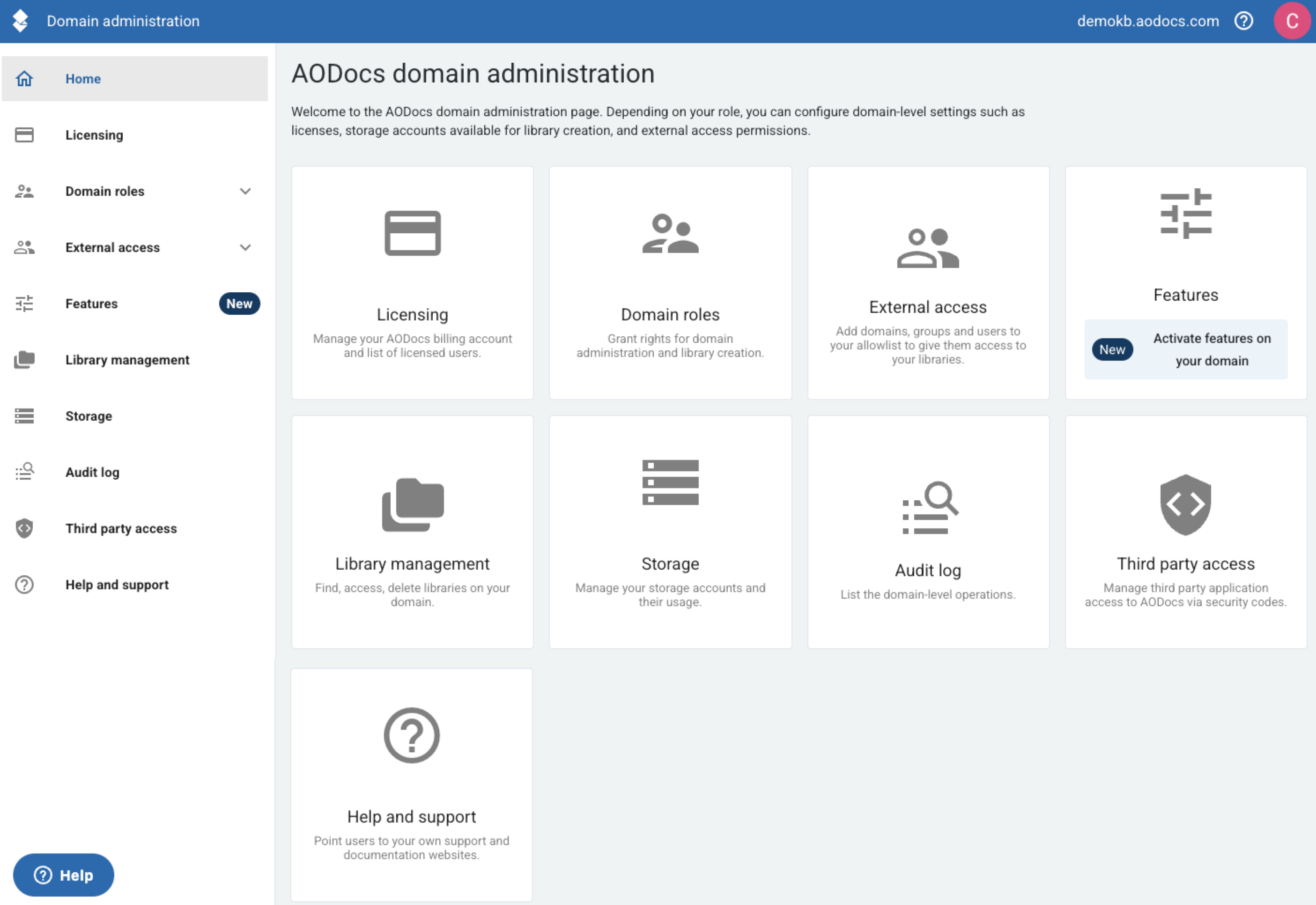Click the large shield icon on Third party access card
Image resolution: width=1316 pixels, height=905 pixels.
pos(1186,504)
